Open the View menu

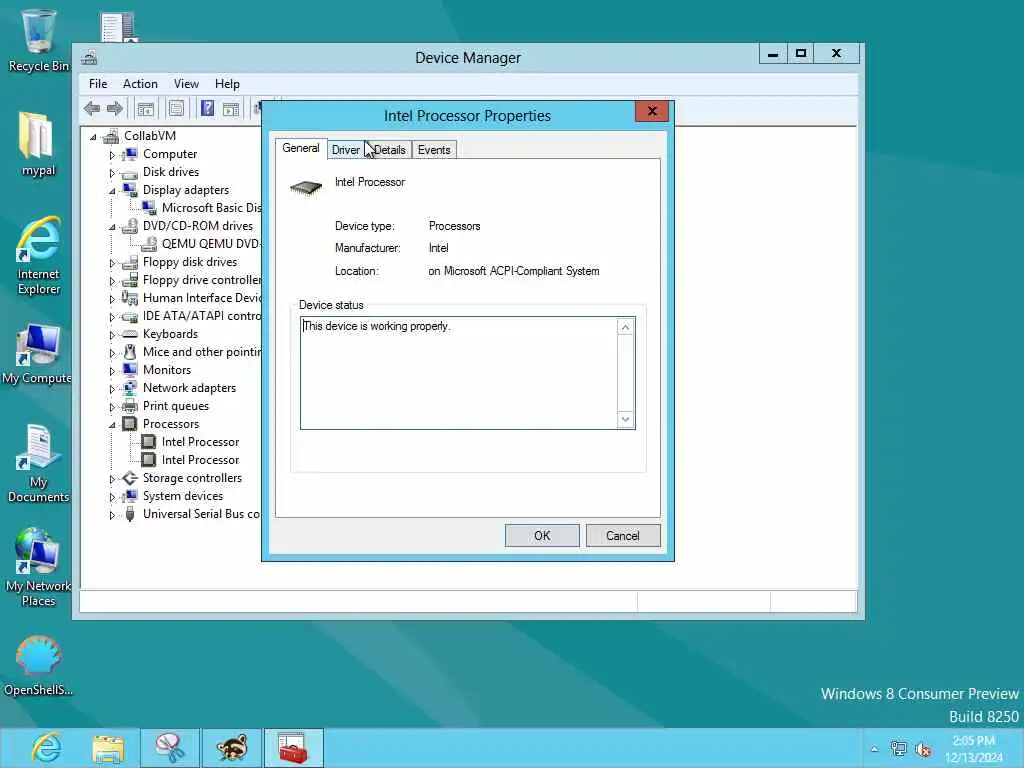point(186,84)
